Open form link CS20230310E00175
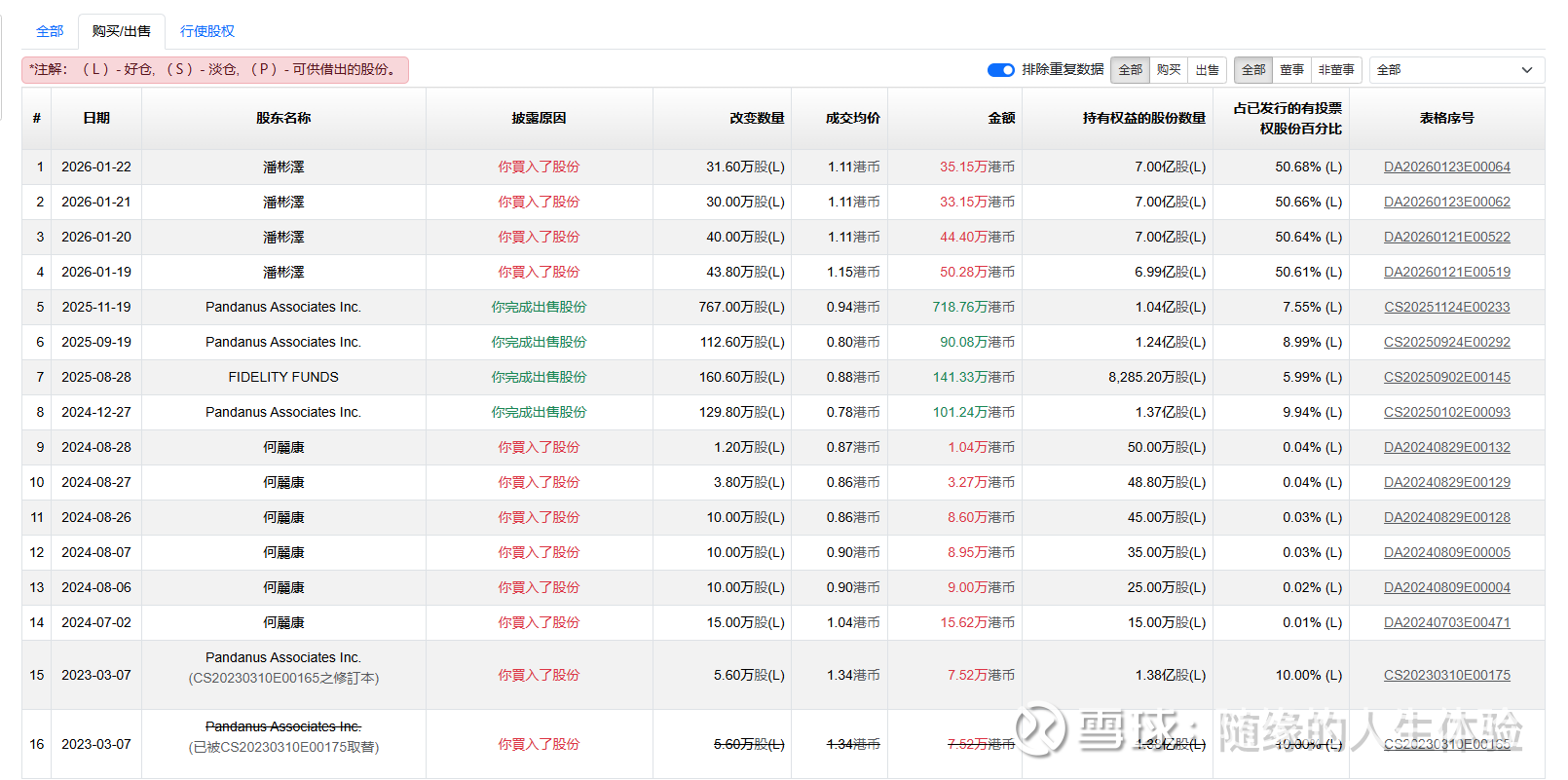This screenshot has width=1568, height=780. (1446, 676)
